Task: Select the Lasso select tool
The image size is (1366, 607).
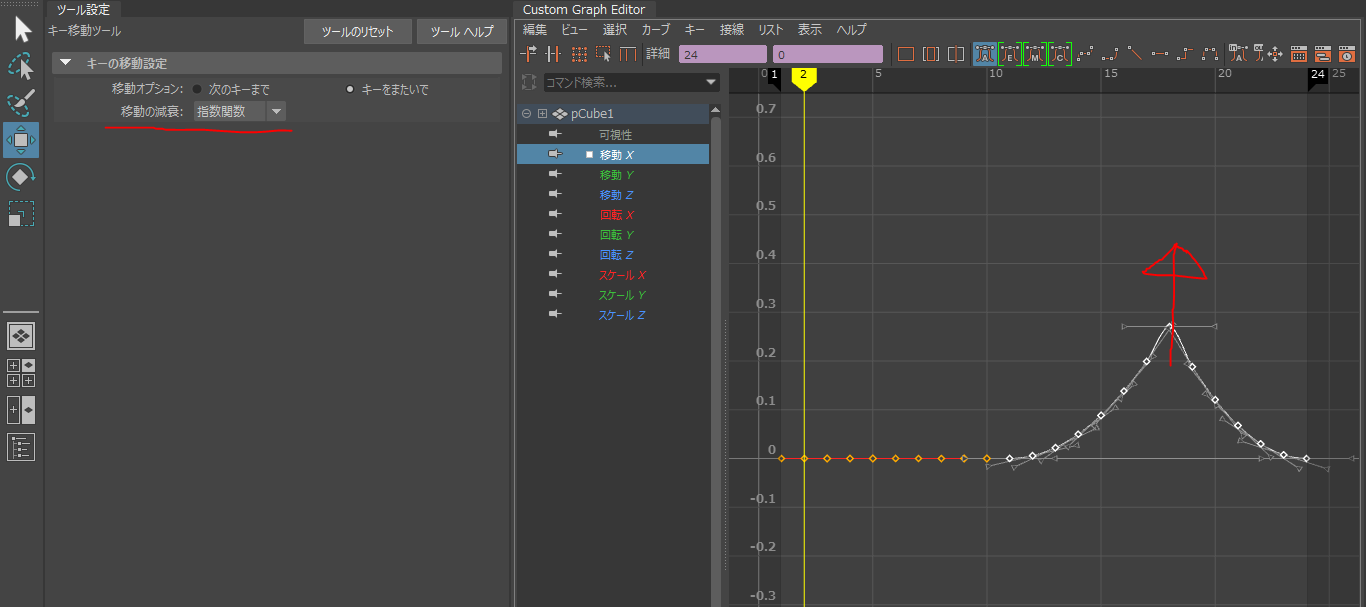Action: point(21,66)
